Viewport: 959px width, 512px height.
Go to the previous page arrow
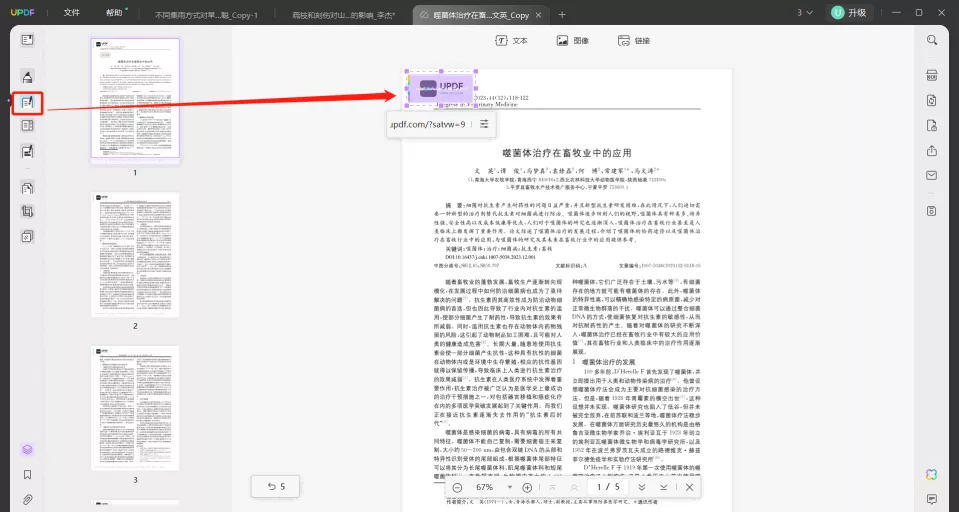tap(574, 488)
